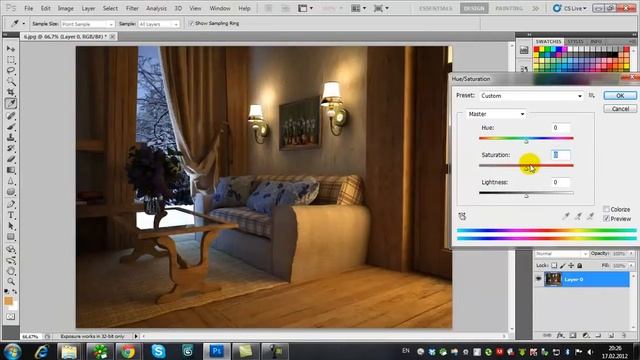Switch to the Styles panel tab

point(576,42)
